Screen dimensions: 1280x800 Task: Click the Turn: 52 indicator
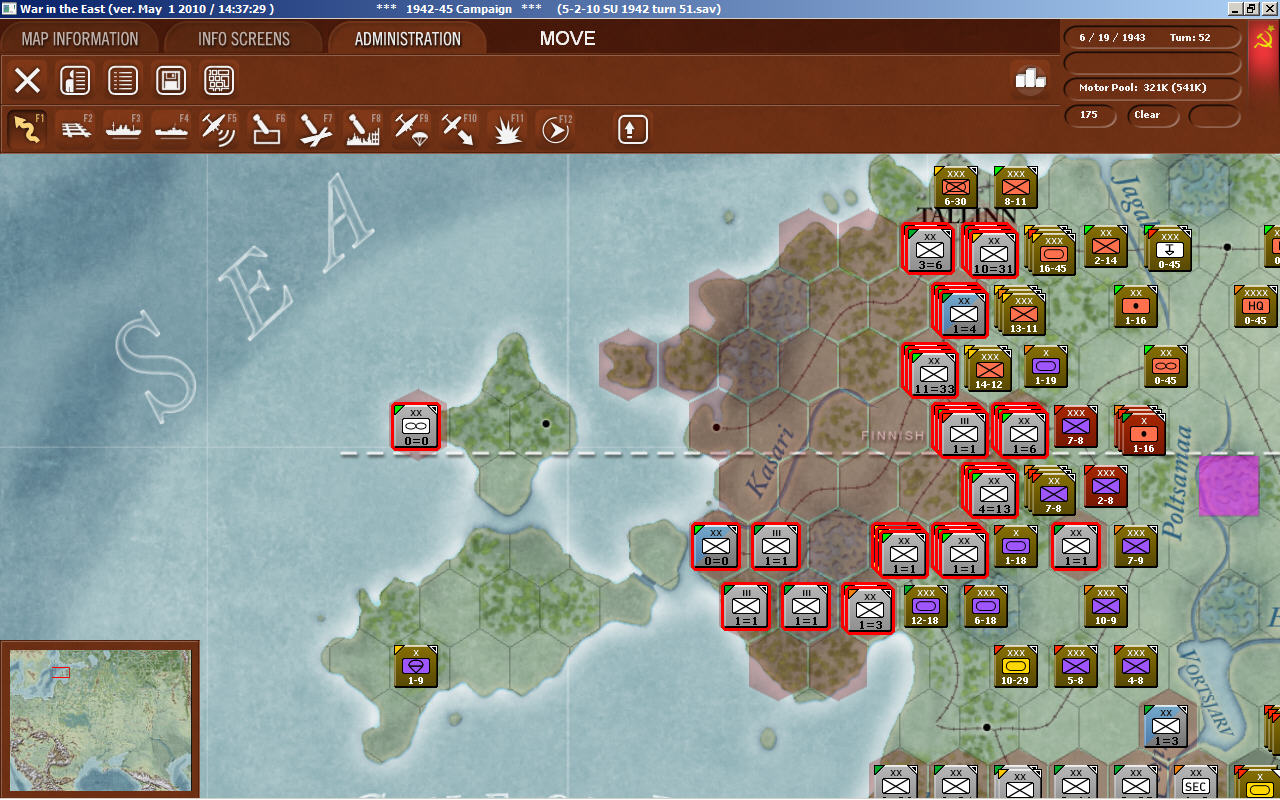point(1190,38)
